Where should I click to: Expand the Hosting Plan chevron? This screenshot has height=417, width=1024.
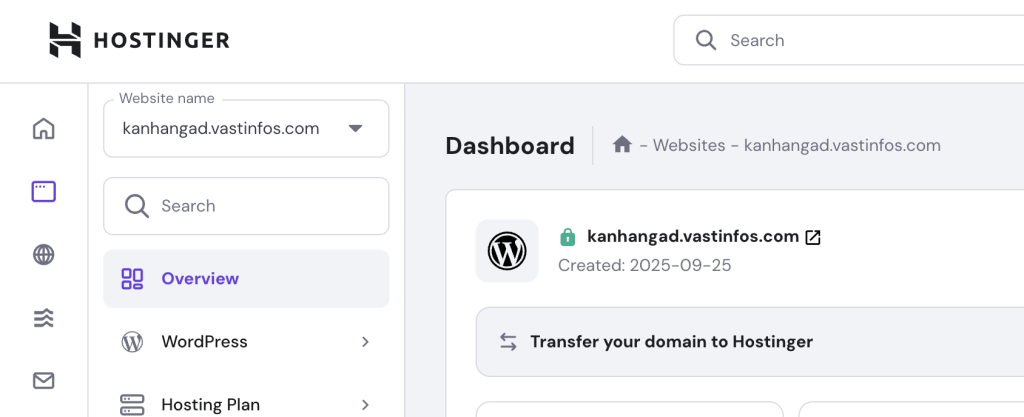tap(365, 405)
